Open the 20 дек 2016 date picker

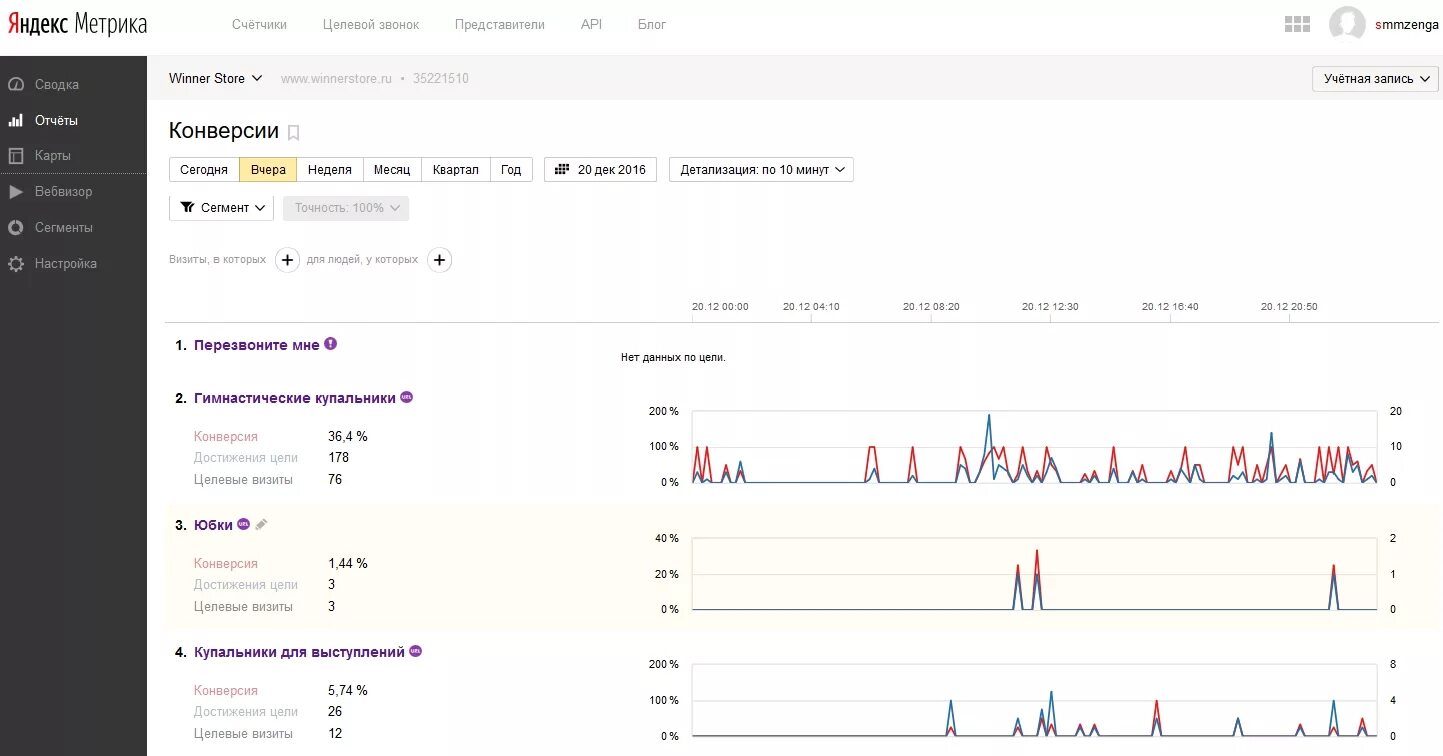pos(600,170)
